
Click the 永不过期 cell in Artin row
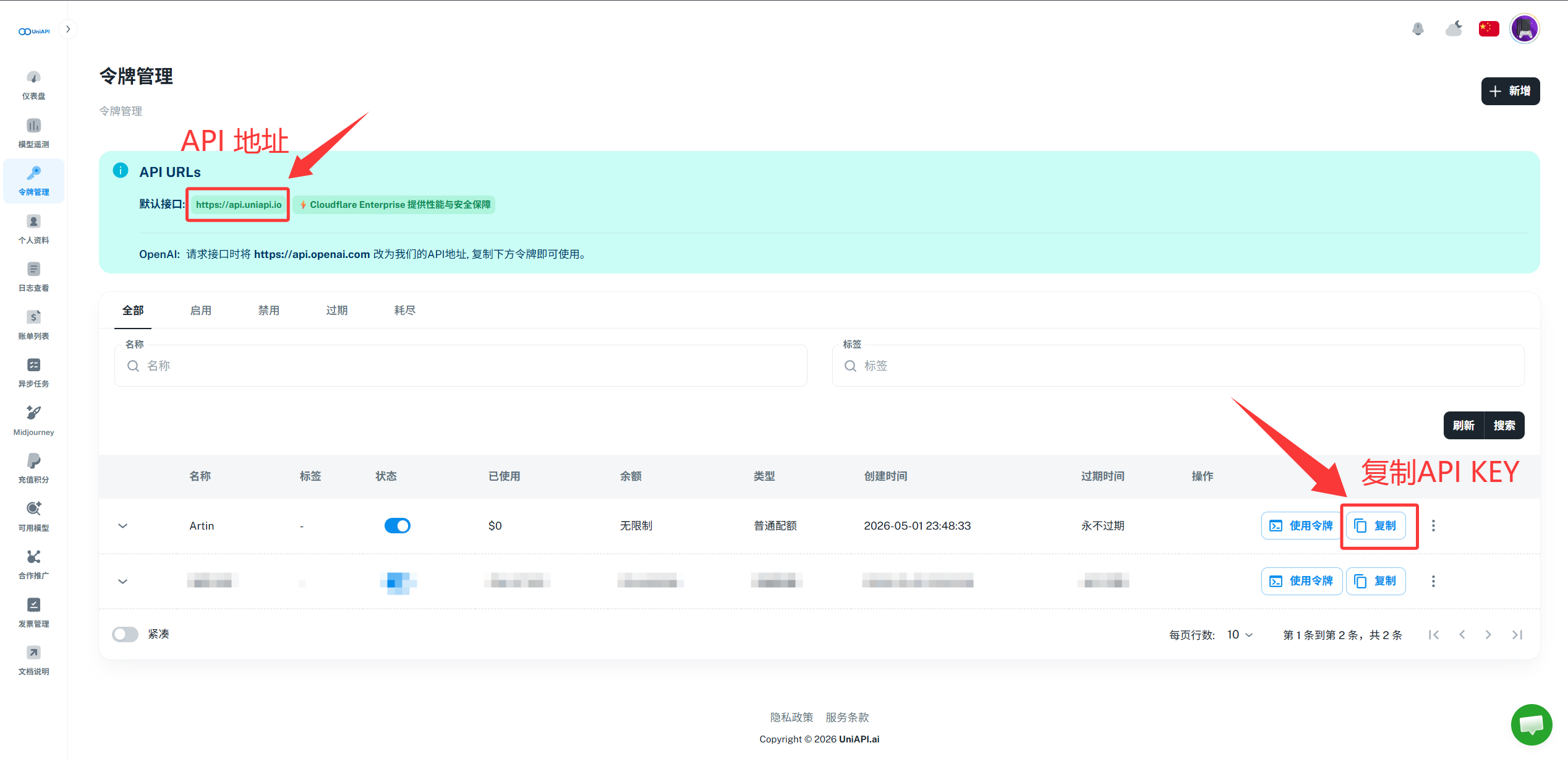tap(1102, 526)
